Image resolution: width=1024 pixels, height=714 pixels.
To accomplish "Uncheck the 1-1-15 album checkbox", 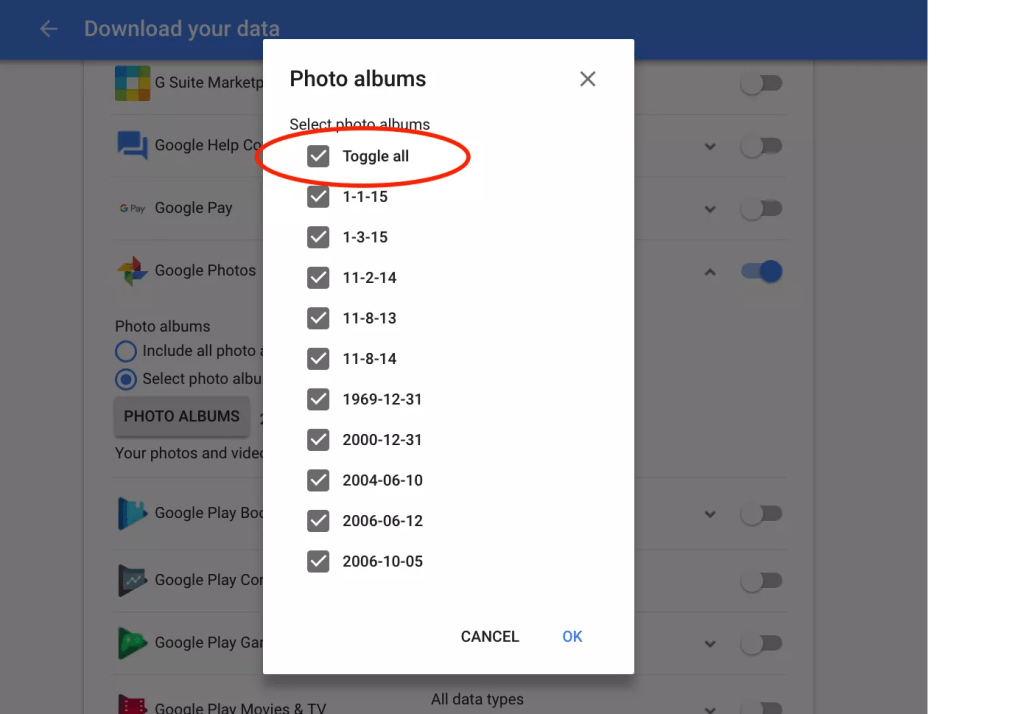I will coord(318,197).
